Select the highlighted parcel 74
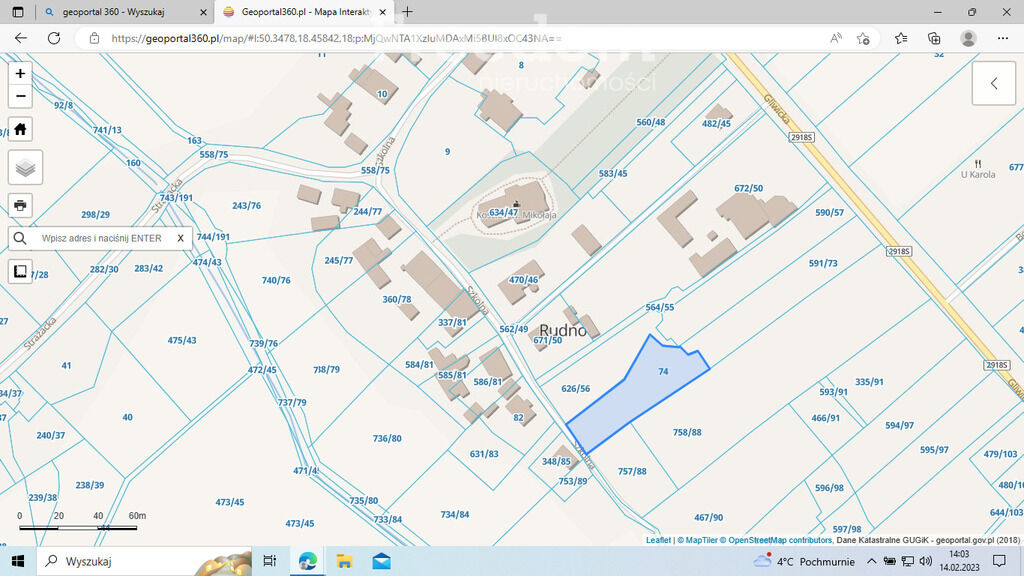The height and width of the screenshot is (576, 1024). click(640, 390)
